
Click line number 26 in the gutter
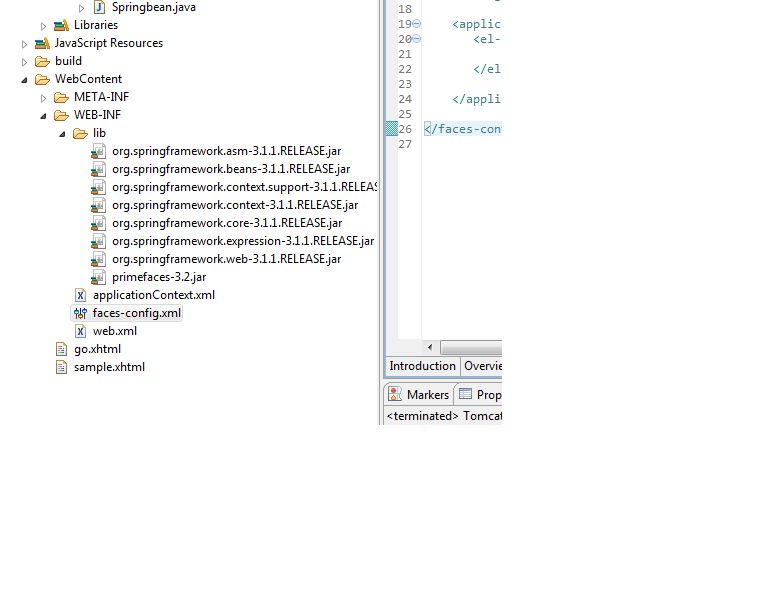(405, 129)
